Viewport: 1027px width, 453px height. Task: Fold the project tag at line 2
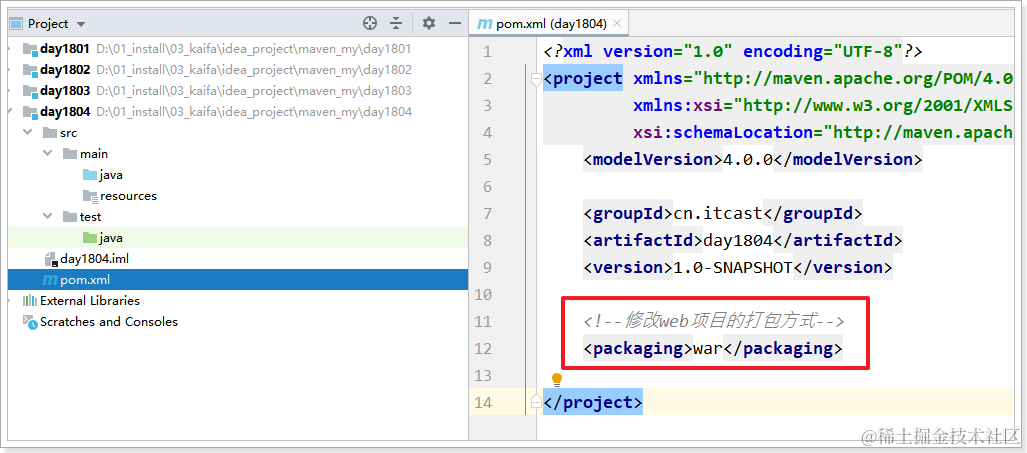click(x=535, y=79)
